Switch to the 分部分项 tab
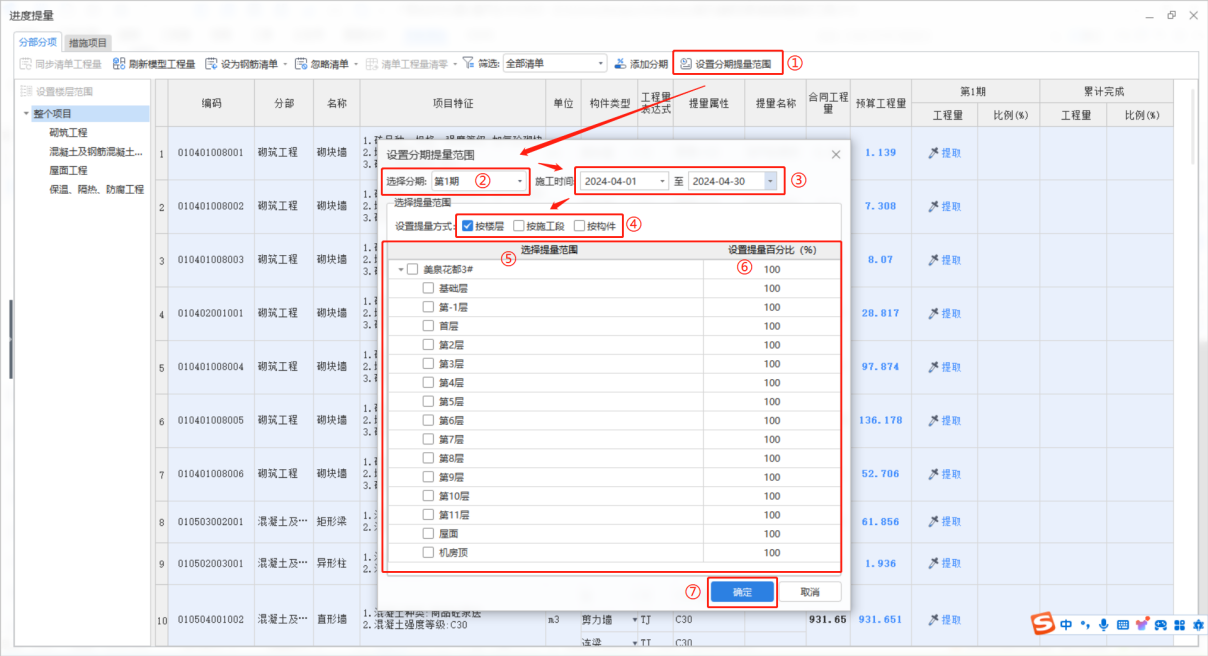Viewport: 1208px width, 656px height. (38, 42)
